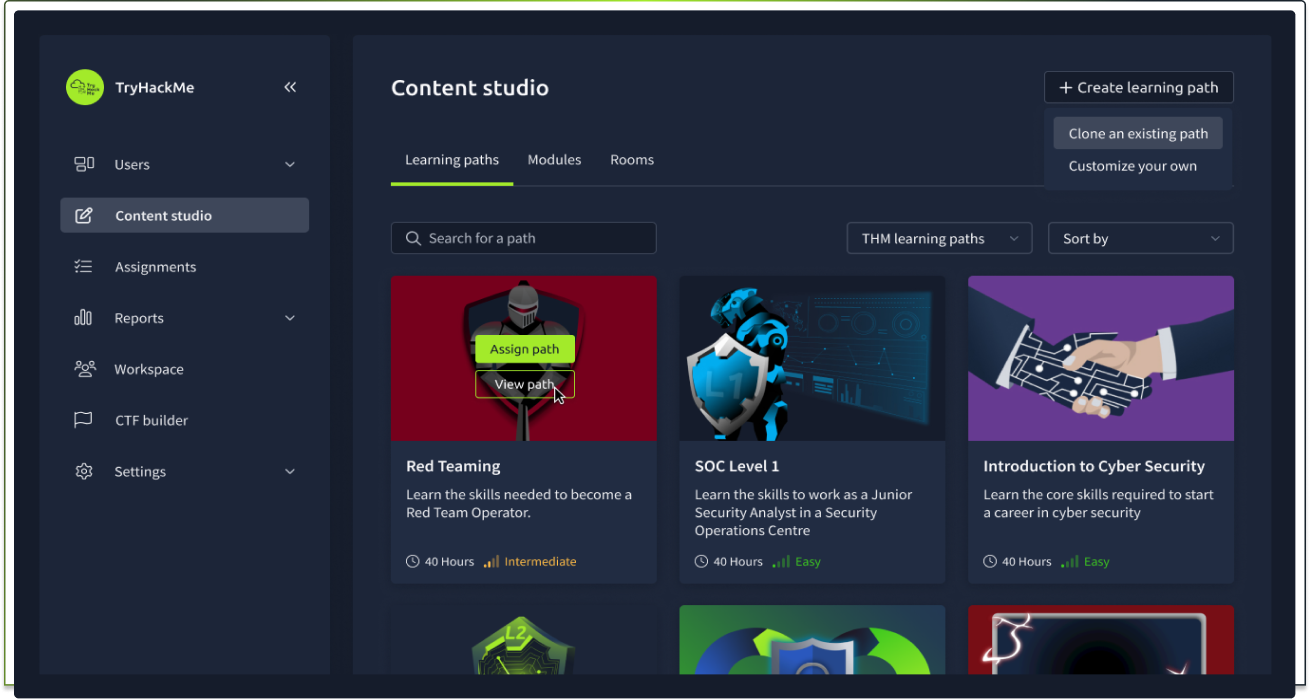Screen dimensions: 1310x699
Task: Open the Sort by dropdown
Action: tap(1140, 238)
